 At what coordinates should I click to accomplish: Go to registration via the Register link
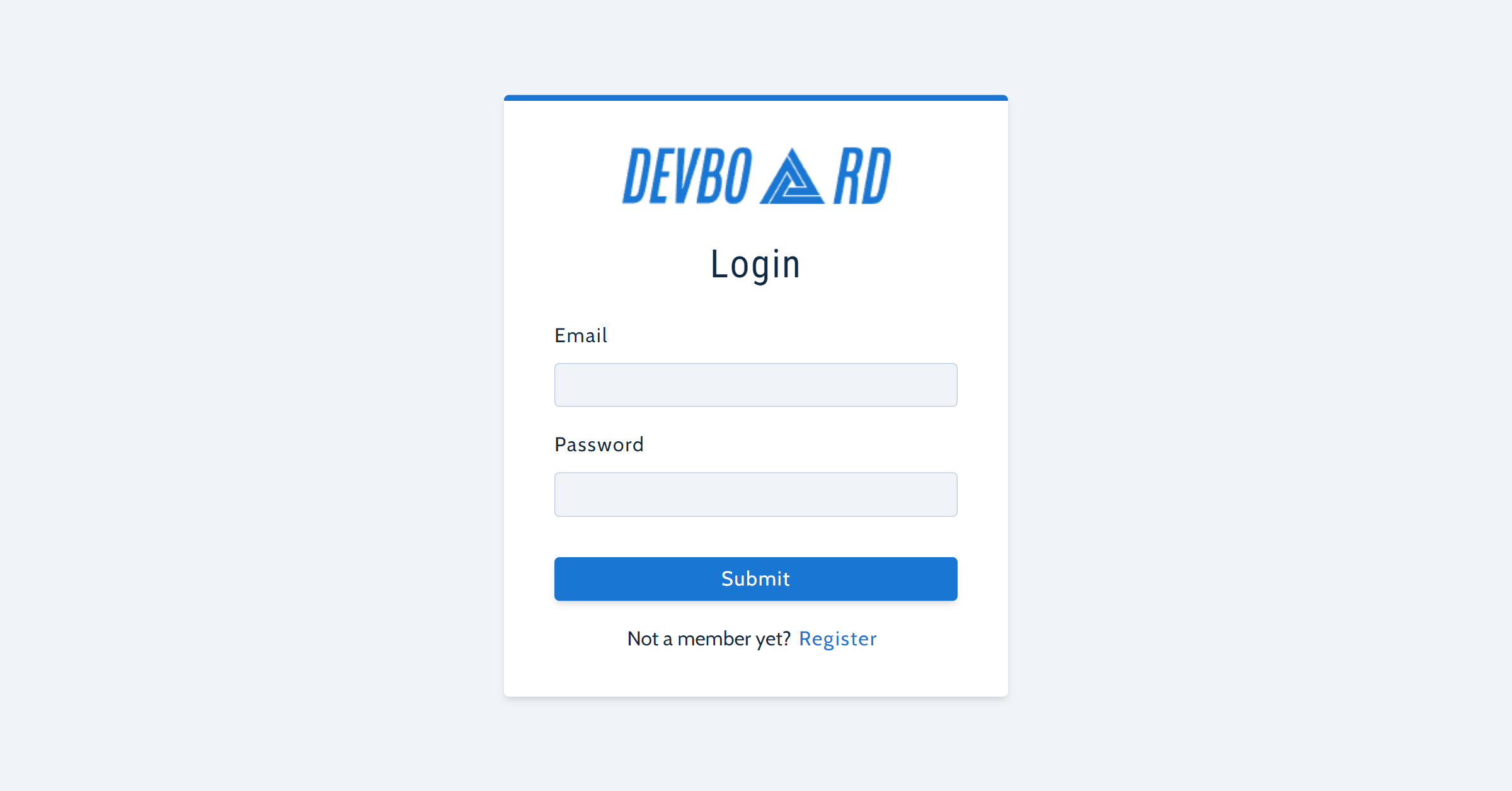(837, 639)
